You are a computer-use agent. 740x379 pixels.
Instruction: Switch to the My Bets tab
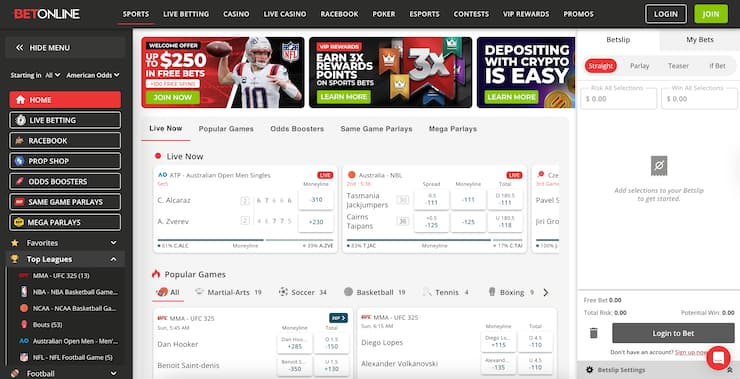(700, 40)
